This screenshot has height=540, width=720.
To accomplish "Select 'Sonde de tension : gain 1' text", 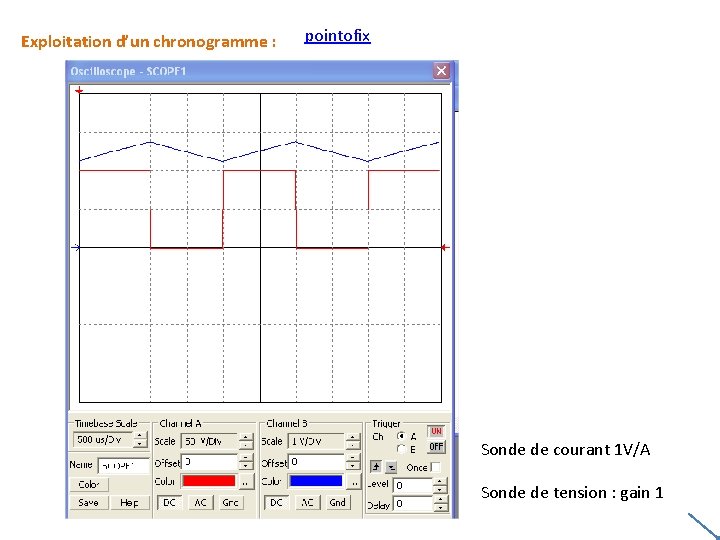I will (572, 493).
